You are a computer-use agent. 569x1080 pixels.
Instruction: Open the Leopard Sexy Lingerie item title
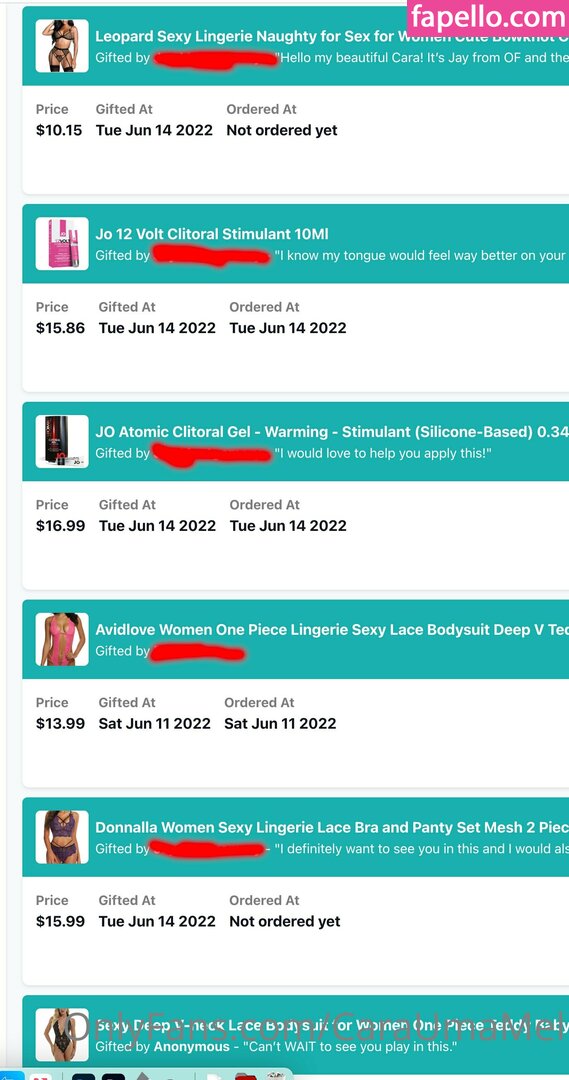(x=332, y=37)
